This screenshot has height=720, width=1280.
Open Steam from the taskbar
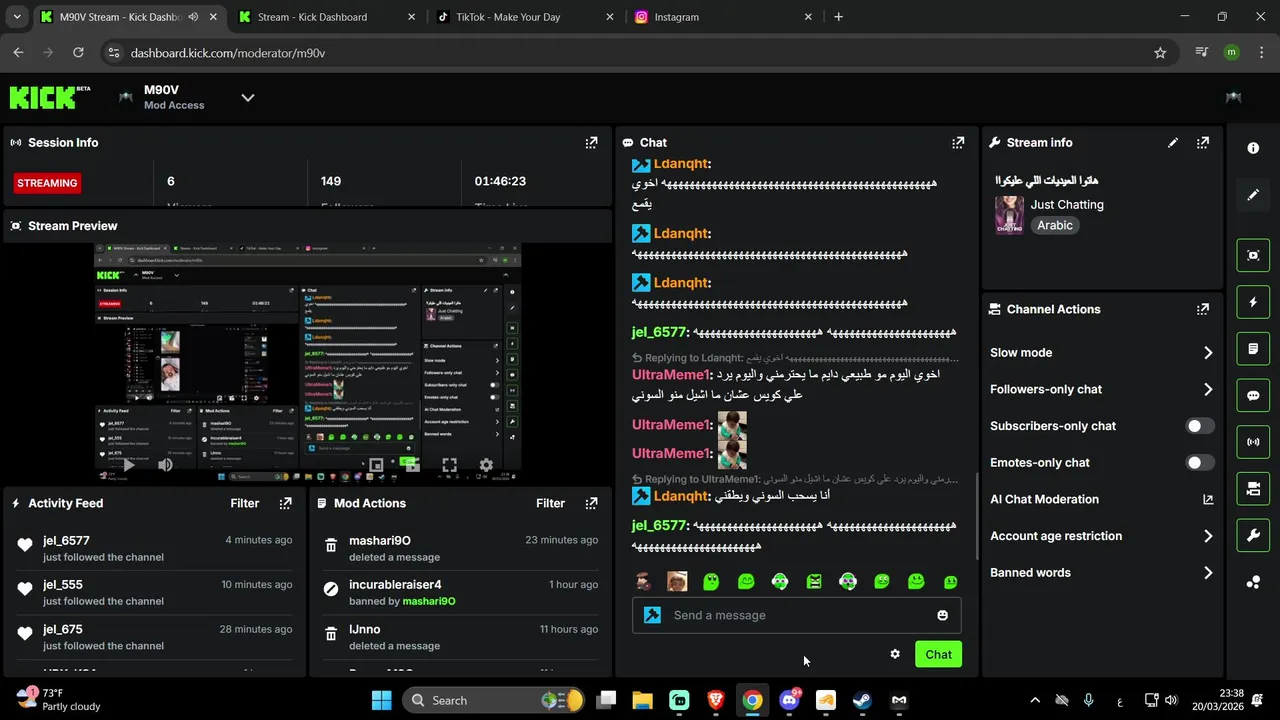[x=862, y=700]
